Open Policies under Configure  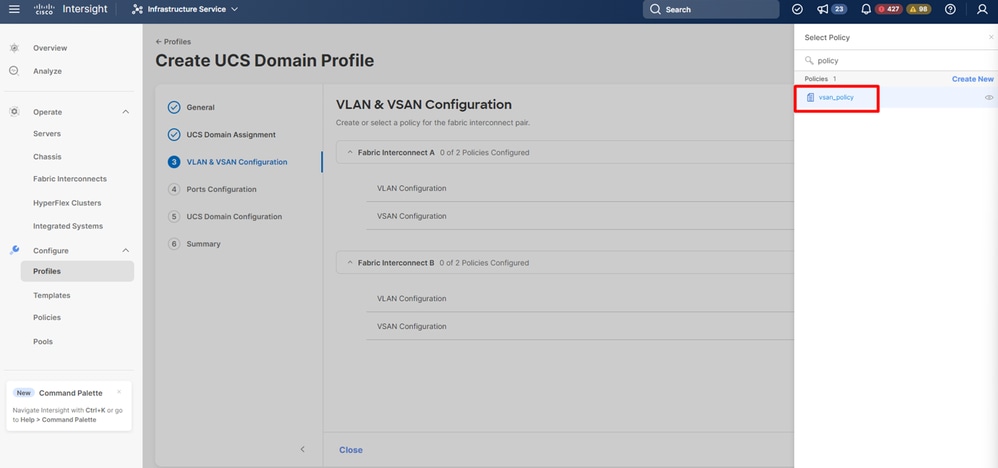tap(46, 317)
